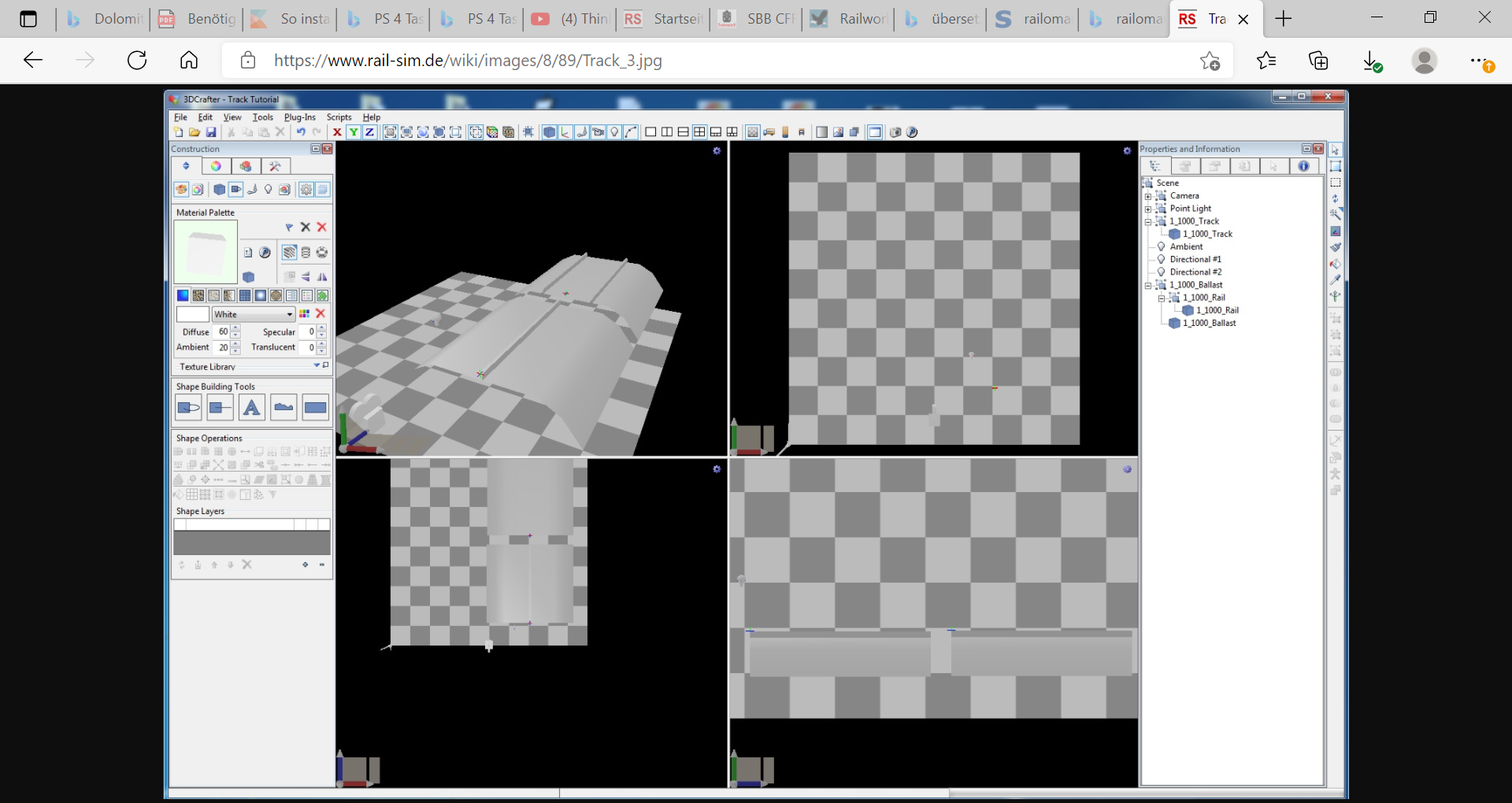
Task: Click the browser address bar URL
Action: (x=468, y=61)
